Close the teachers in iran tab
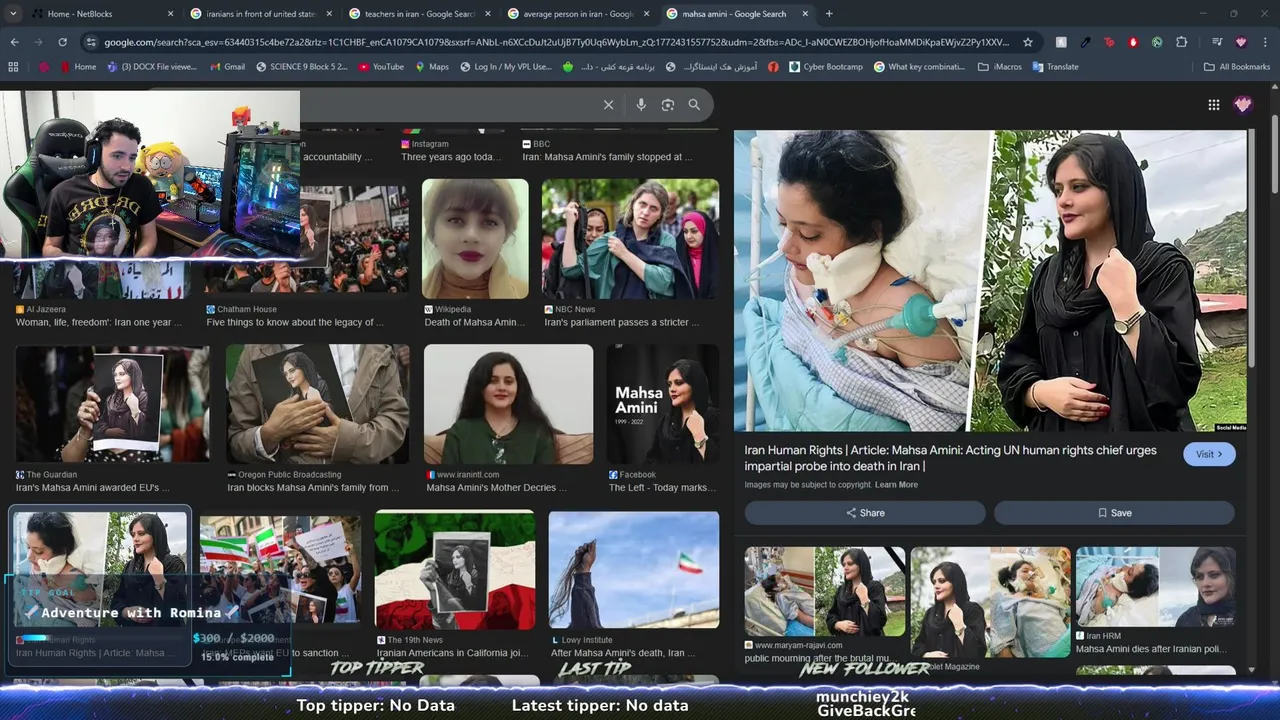The width and height of the screenshot is (1280, 720). pos(487,14)
